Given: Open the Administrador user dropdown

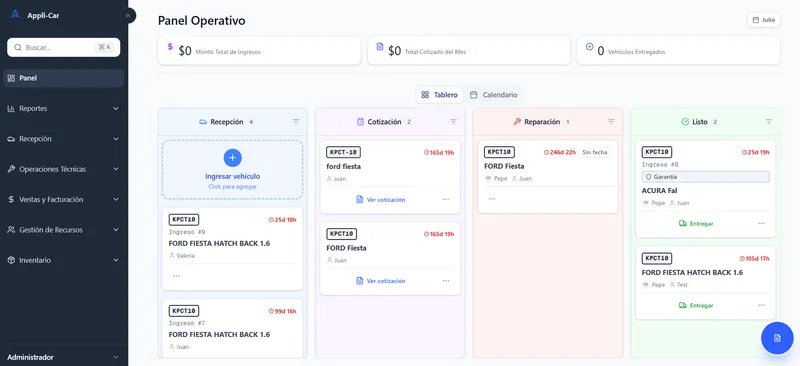Looking at the screenshot, I should [64, 357].
